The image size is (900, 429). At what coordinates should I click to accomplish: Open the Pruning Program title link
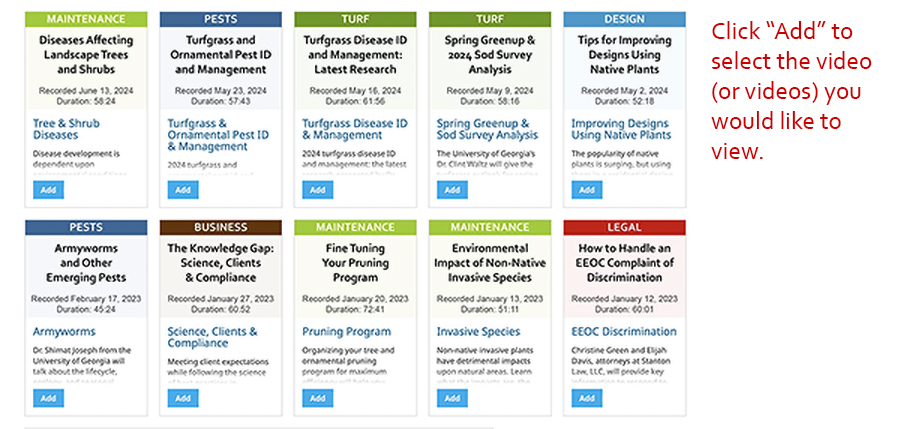[347, 332]
